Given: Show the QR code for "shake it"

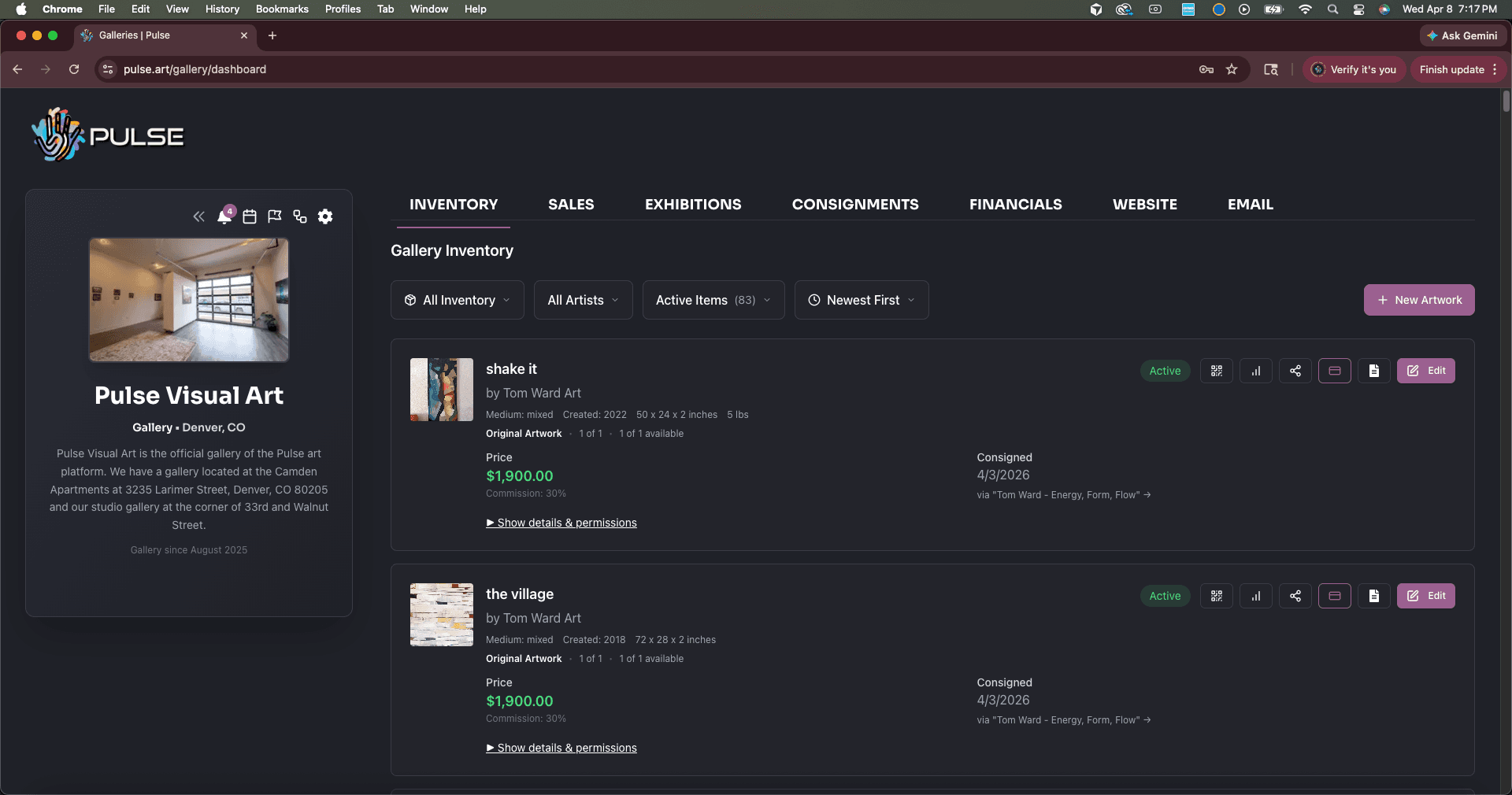Looking at the screenshot, I should pyautogui.click(x=1216, y=371).
